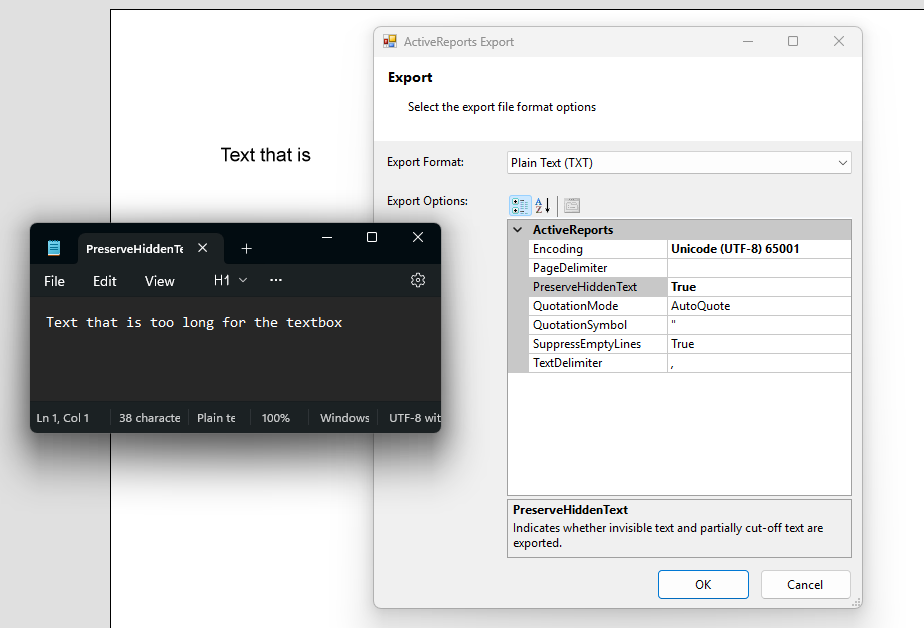
Task: Click the 100% zoom indicator in status bar
Action: tap(275, 418)
